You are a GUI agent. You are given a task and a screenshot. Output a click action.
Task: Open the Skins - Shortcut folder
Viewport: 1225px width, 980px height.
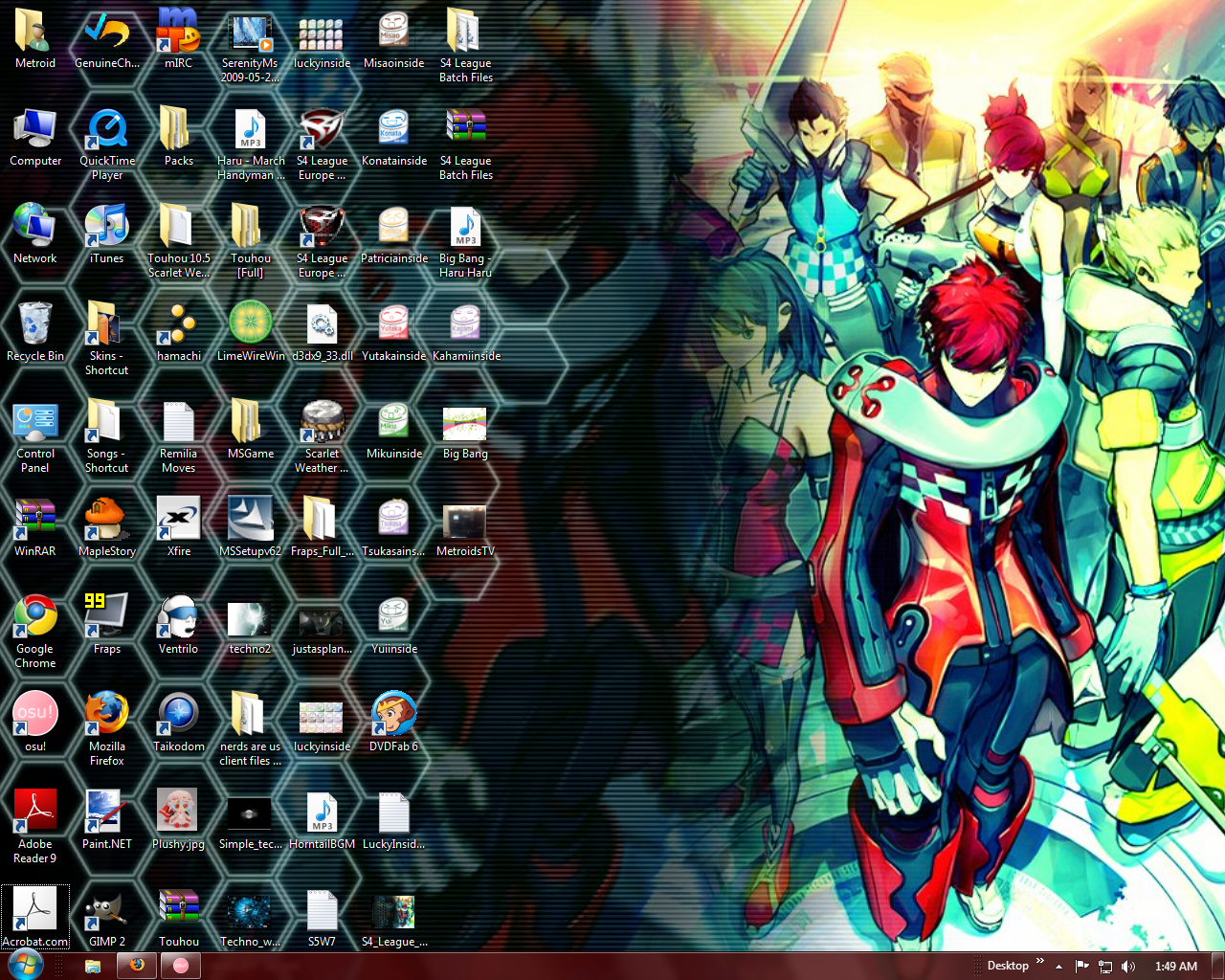tap(107, 339)
